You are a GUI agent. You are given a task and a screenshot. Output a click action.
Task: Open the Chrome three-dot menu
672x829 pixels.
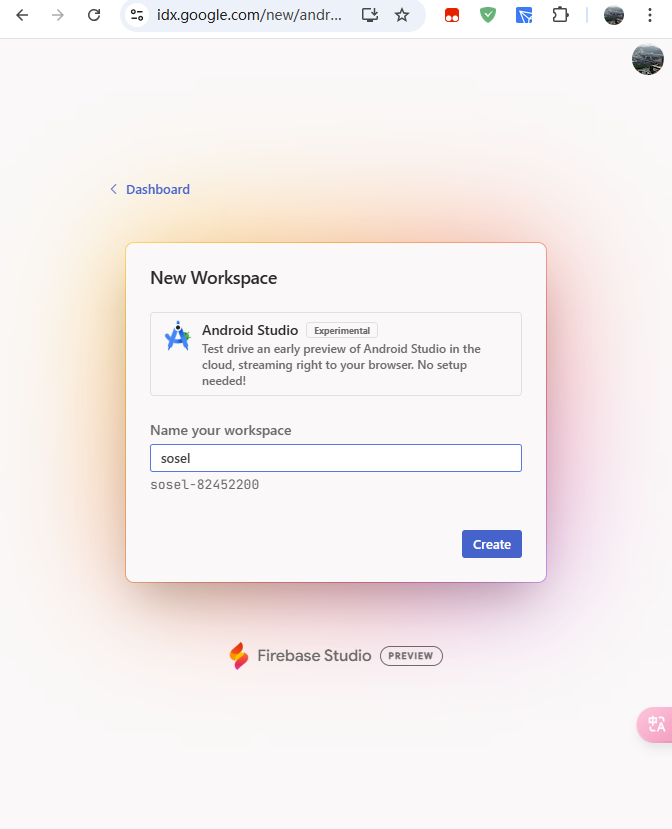(x=650, y=15)
